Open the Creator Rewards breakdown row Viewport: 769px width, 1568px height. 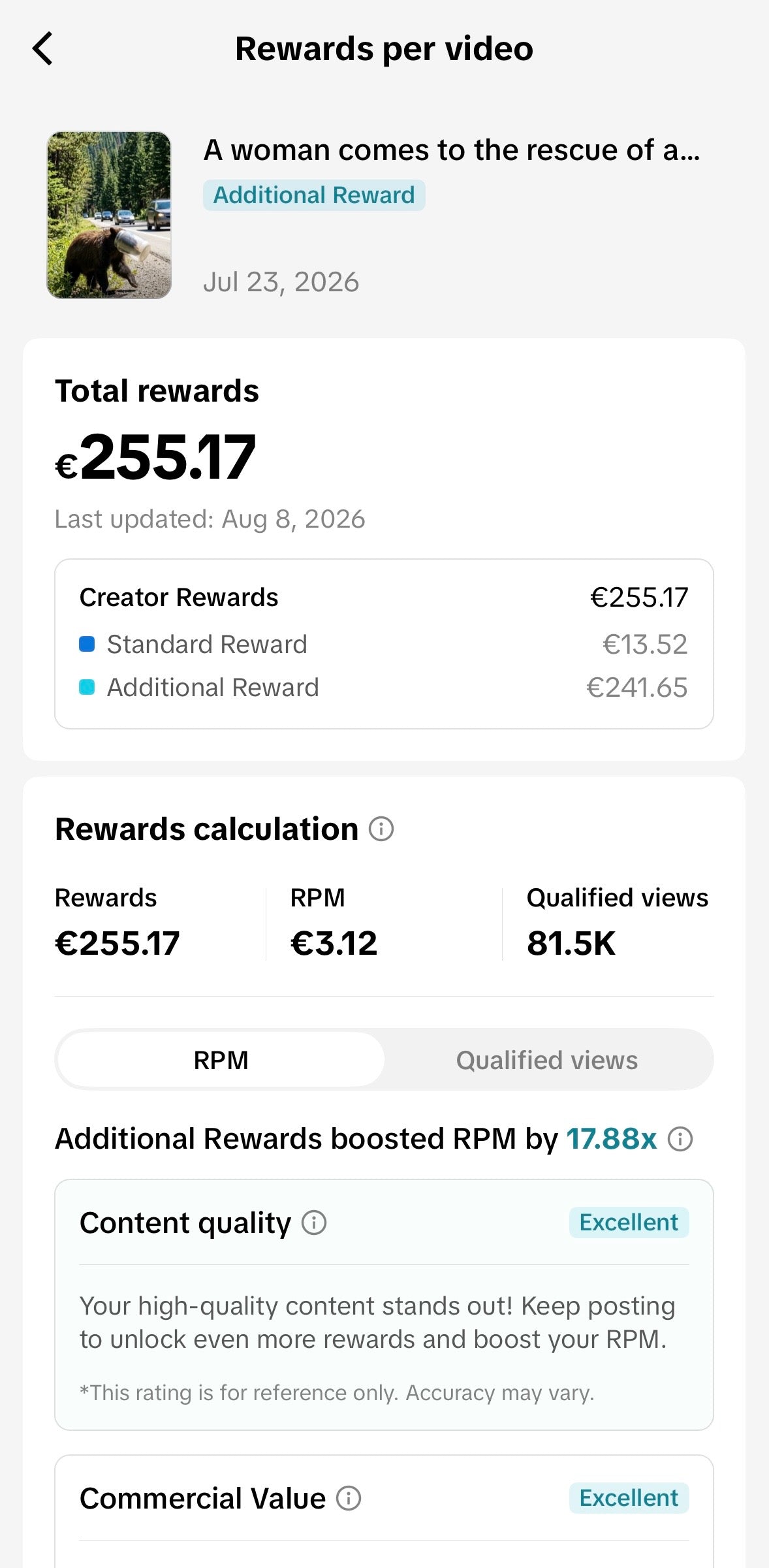384,598
